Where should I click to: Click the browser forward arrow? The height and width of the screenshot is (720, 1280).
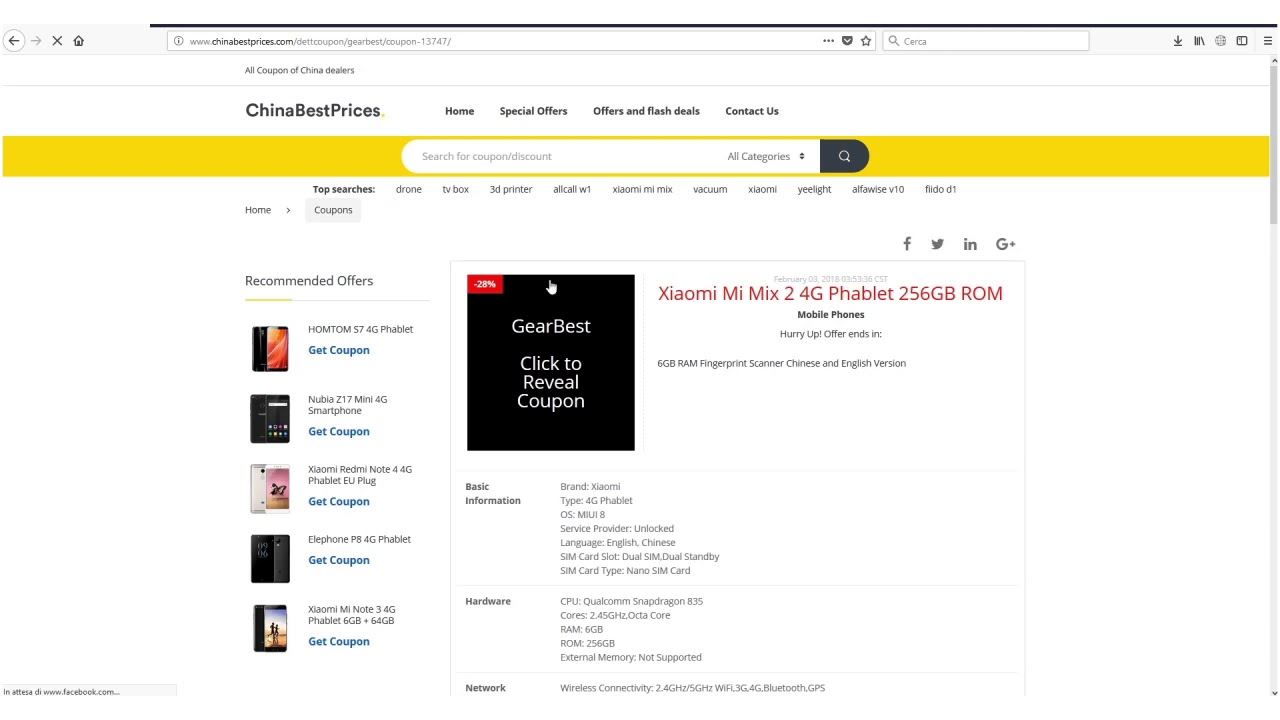(36, 41)
